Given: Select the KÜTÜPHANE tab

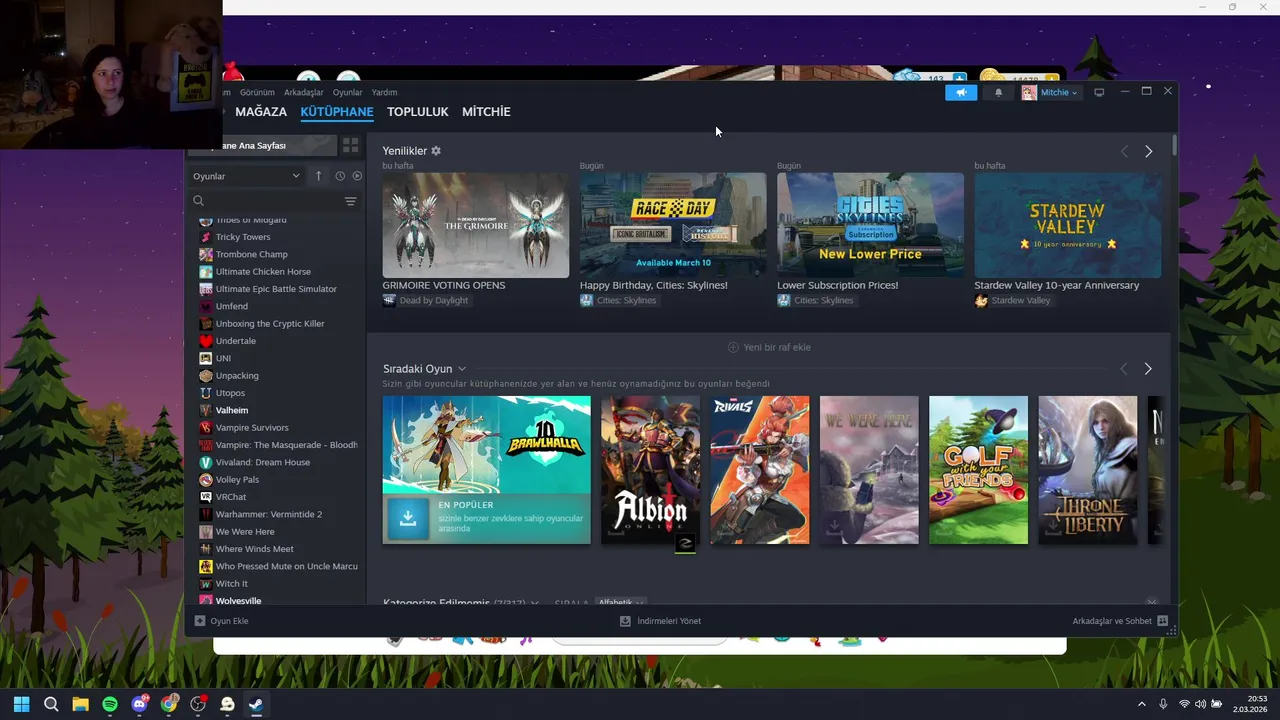Looking at the screenshot, I should [337, 112].
